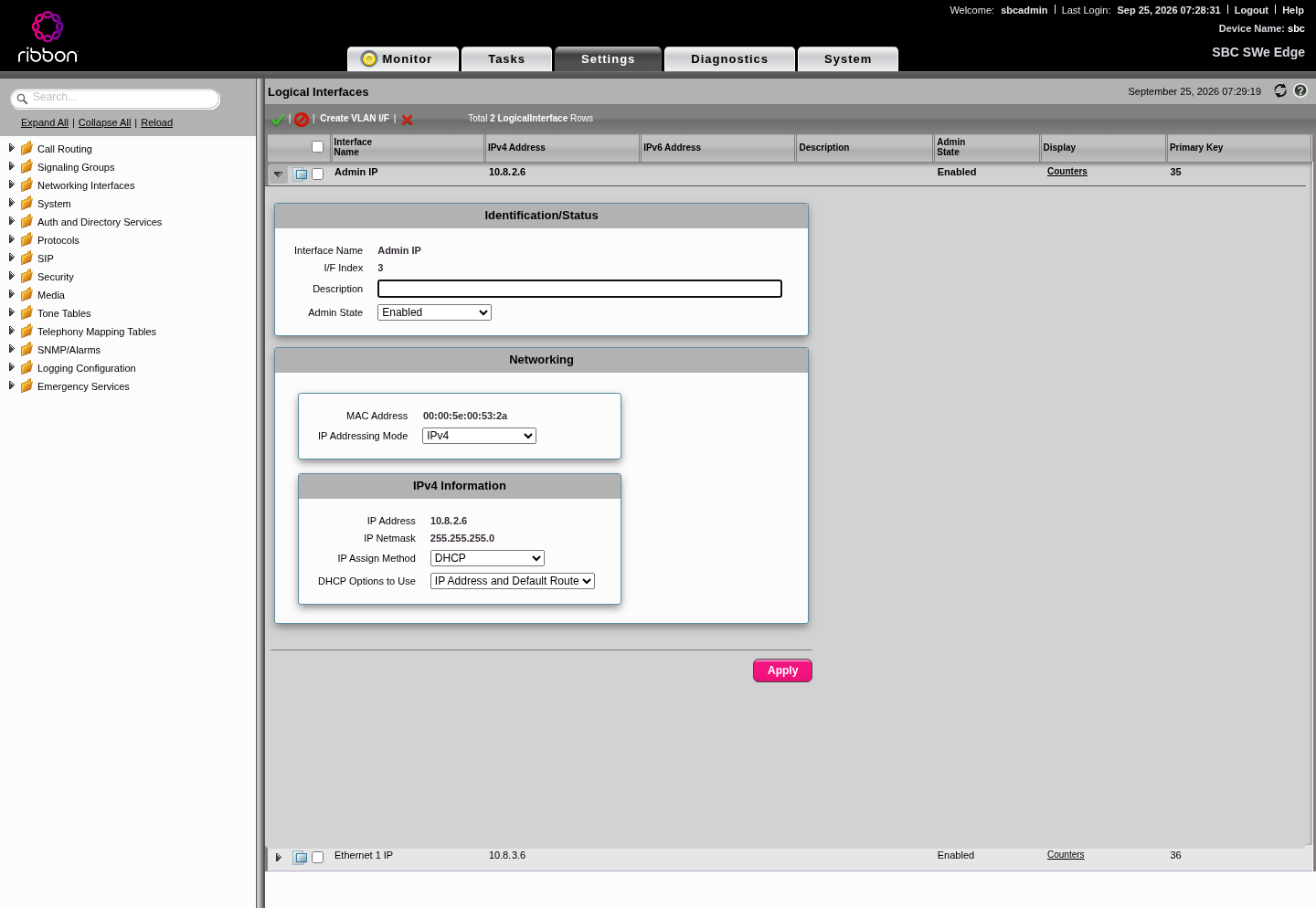Click the Logout link

[1251, 10]
